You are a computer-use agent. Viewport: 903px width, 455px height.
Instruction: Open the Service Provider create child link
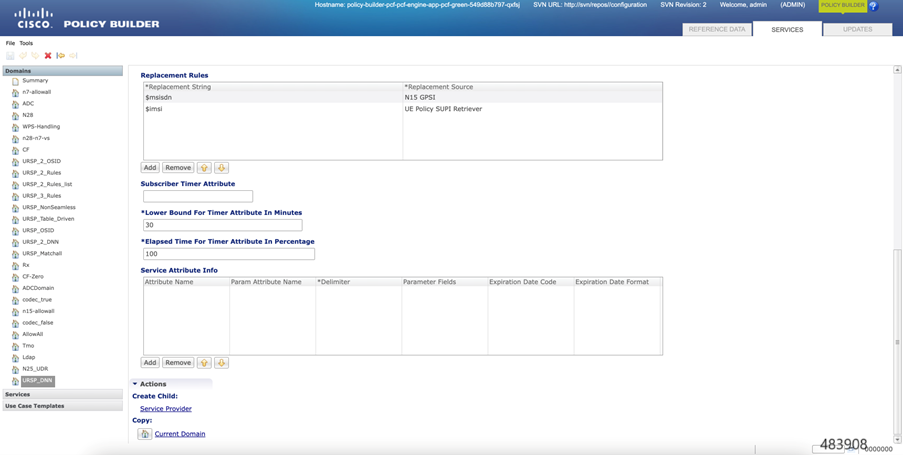pyautogui.click(x=166, y=408)
